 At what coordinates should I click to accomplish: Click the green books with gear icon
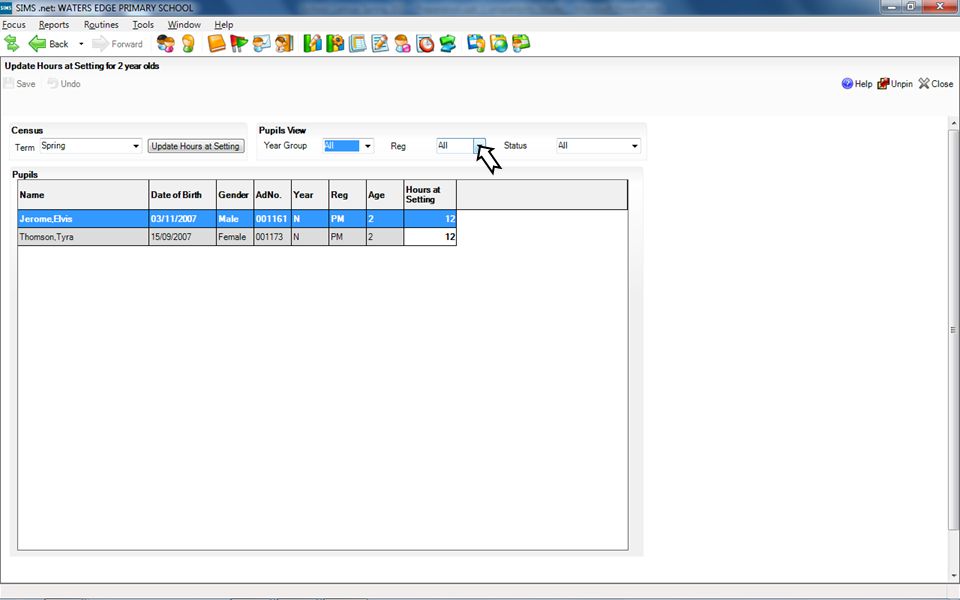click(x=335, y=43)
